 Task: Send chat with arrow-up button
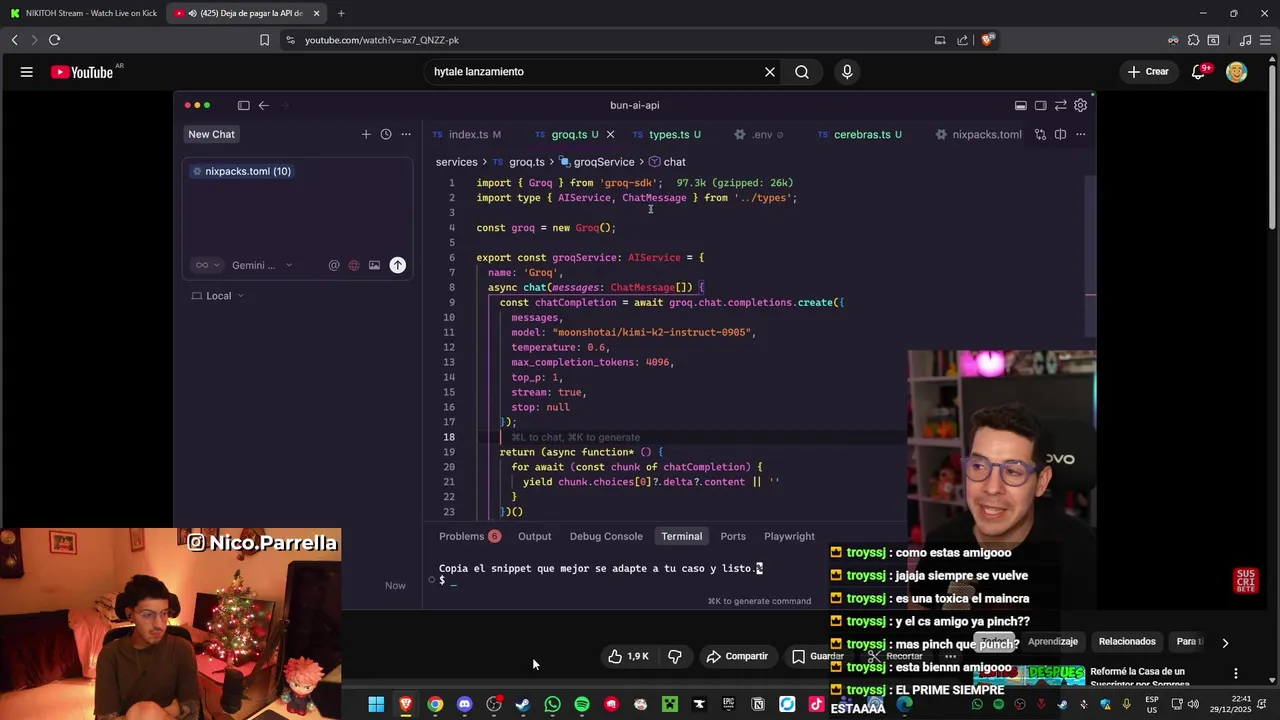pyautogui.click(x=398, y=265)
